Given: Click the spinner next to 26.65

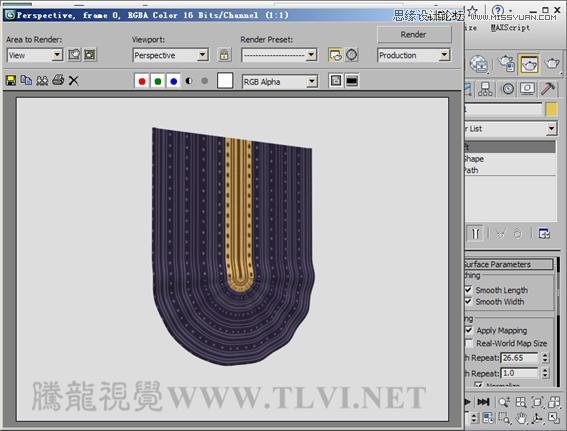Looking at the screenshot, I should click(x=545, y=358).
